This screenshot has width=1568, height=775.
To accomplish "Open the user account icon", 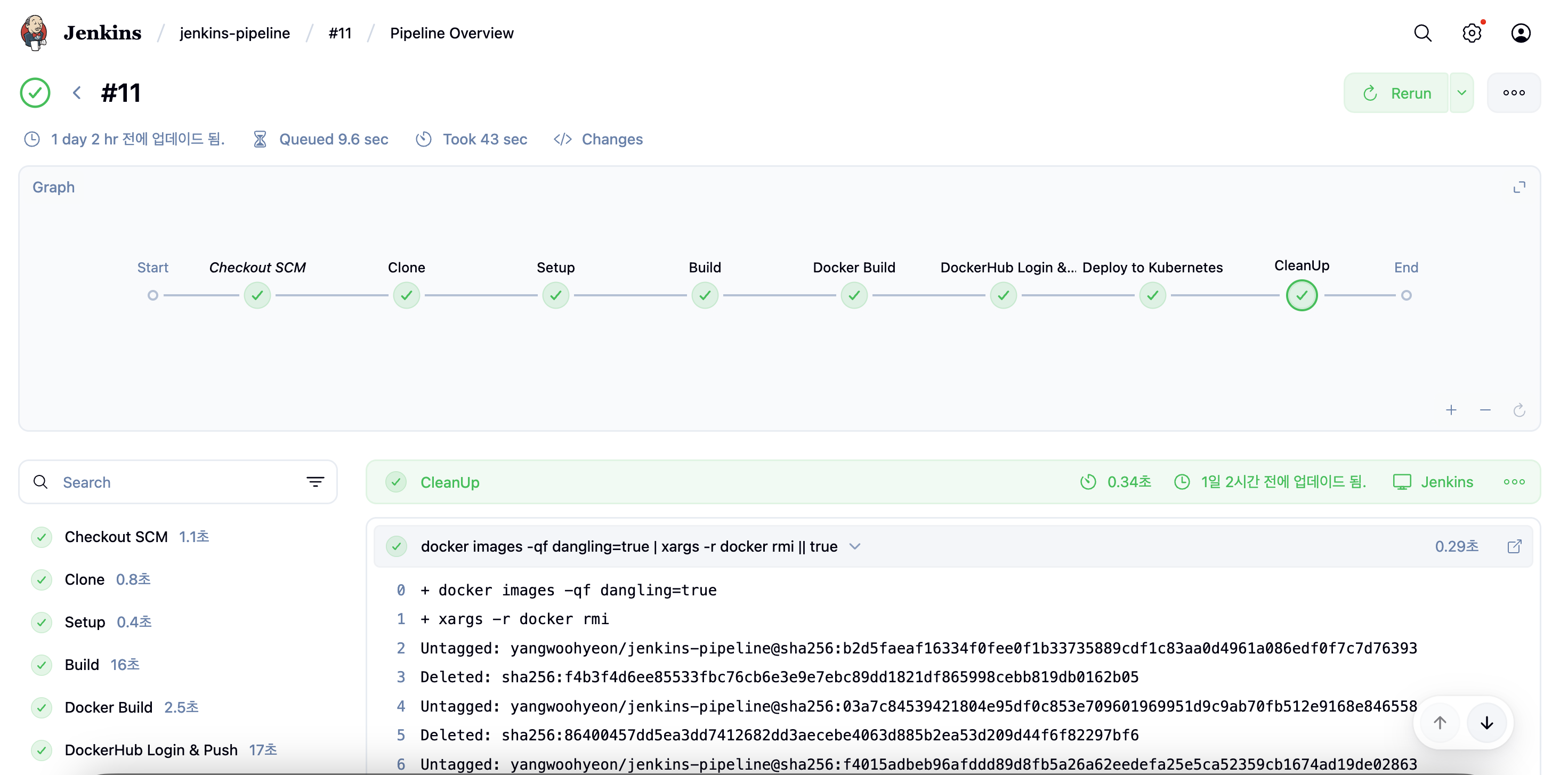I will [1520, 33].
